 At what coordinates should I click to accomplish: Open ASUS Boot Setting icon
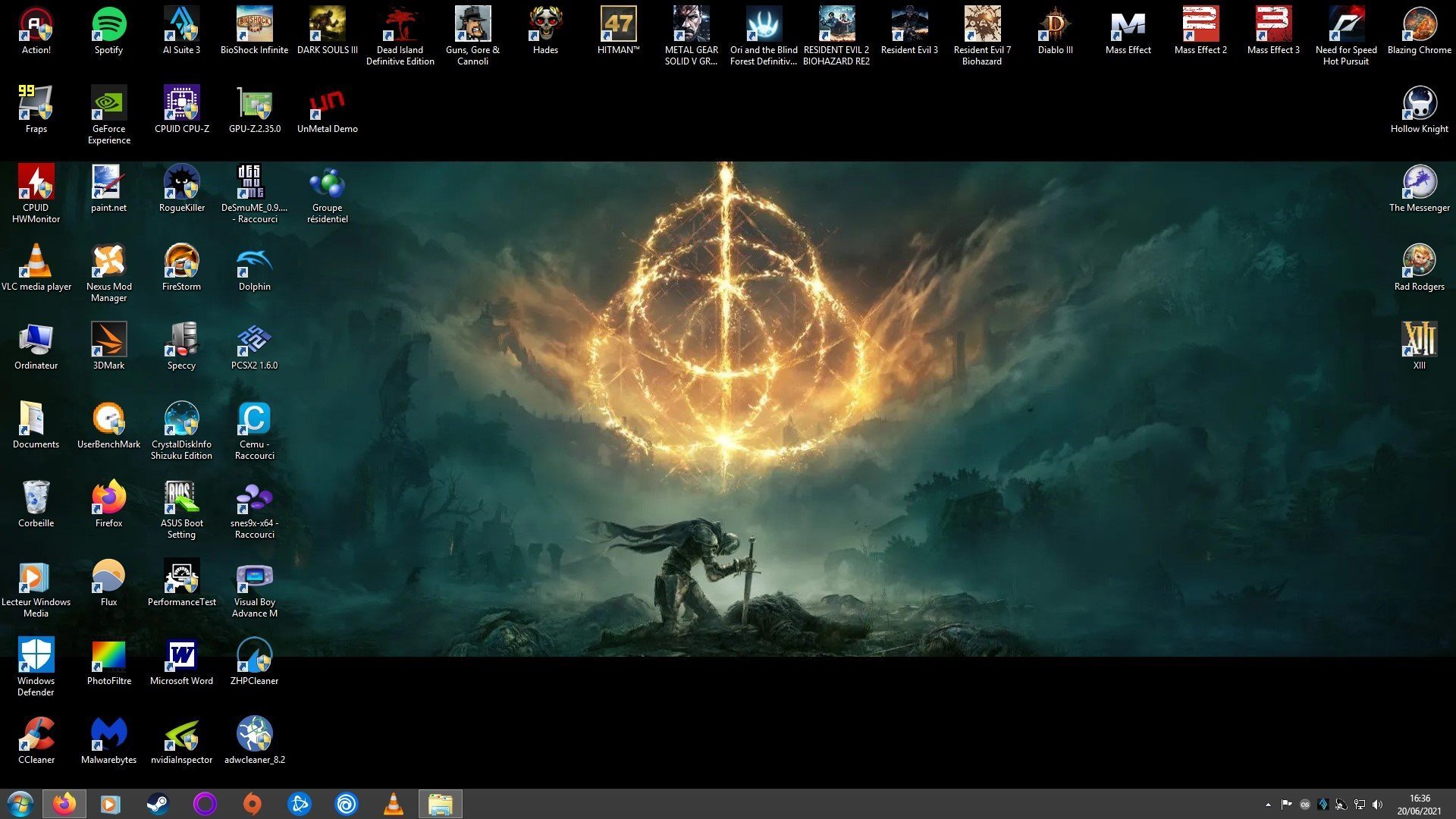(181, 509)
